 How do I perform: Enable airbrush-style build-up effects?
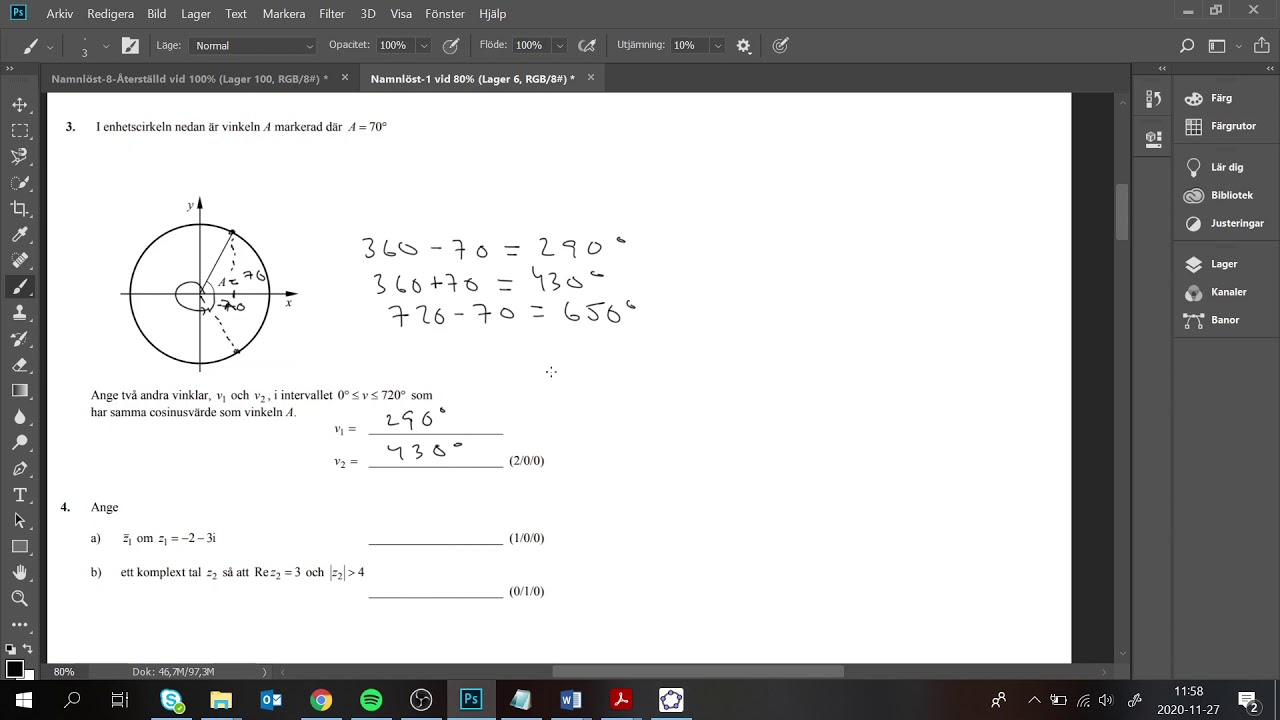pyautogui.click(x=587, y=45)
